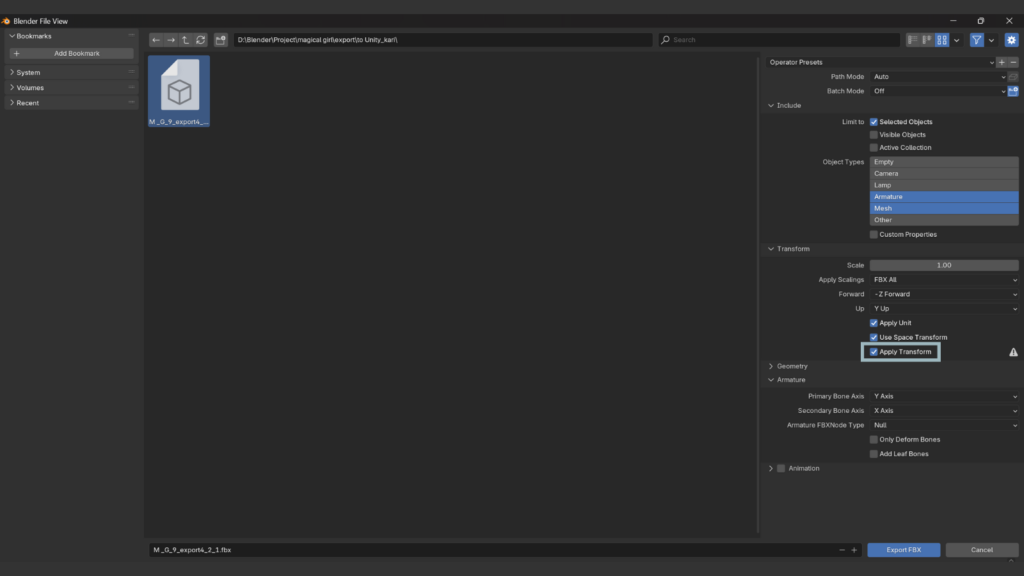Select Empty in Object Types list
This screenshot has width=1024, height=576.
tap(944, 162)
